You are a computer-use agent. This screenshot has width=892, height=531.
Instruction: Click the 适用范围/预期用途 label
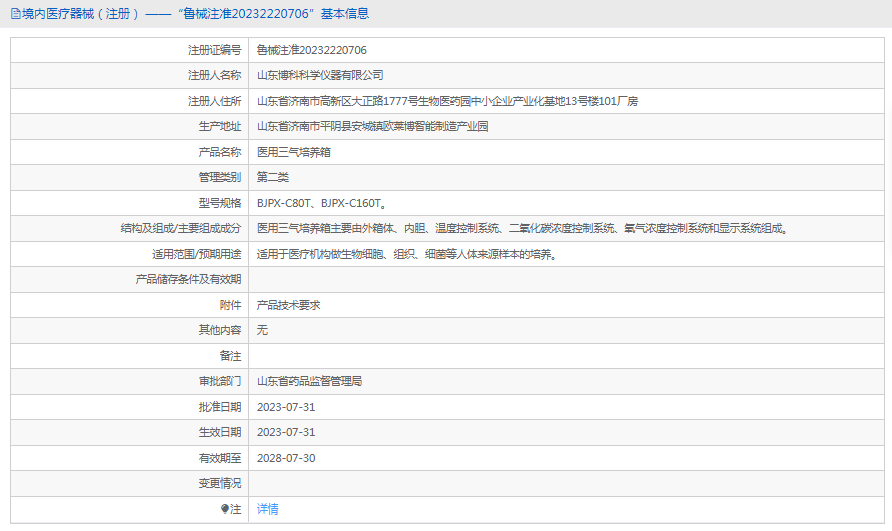click(196, 254)
